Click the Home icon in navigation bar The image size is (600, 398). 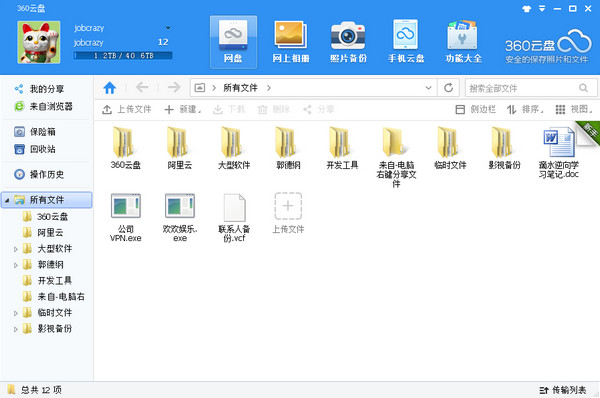click(110, 88)
